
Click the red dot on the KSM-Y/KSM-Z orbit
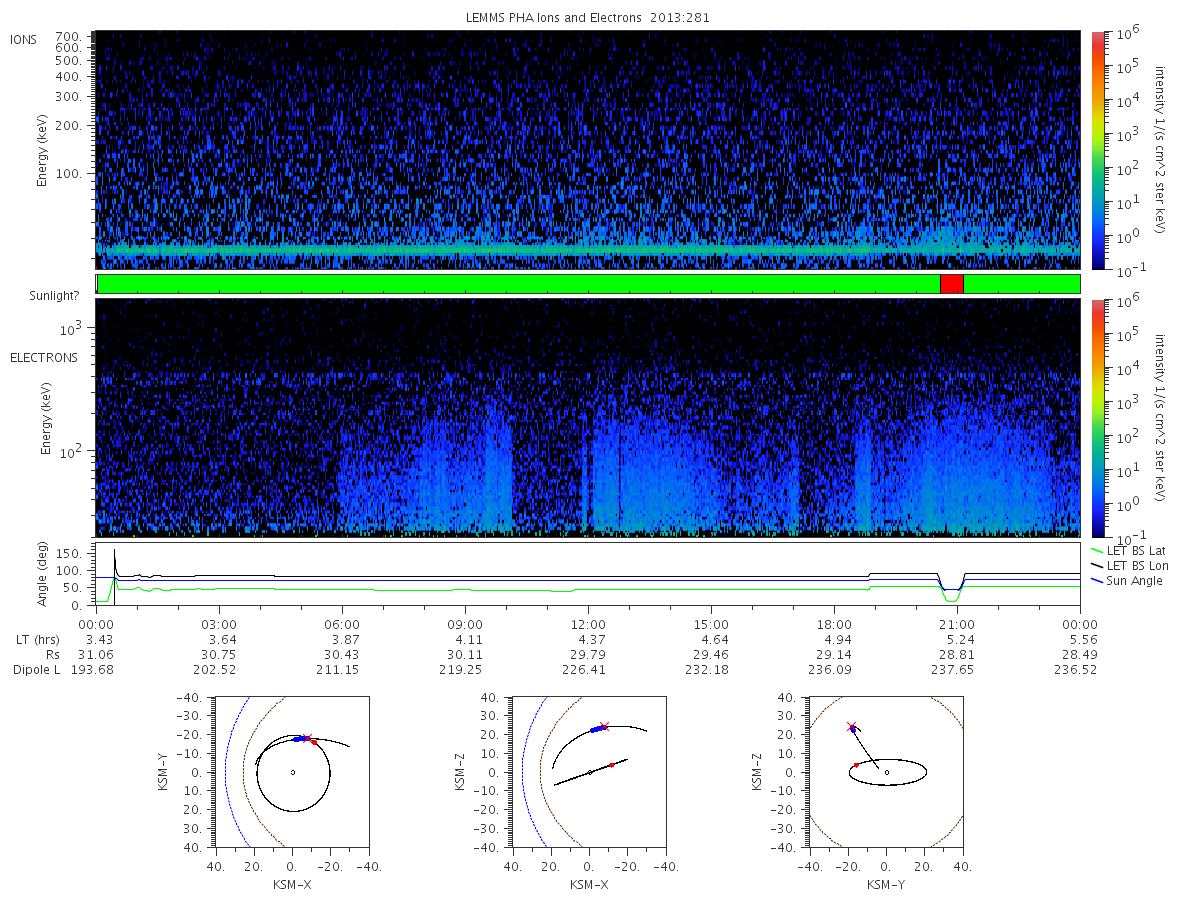[856, 765]
